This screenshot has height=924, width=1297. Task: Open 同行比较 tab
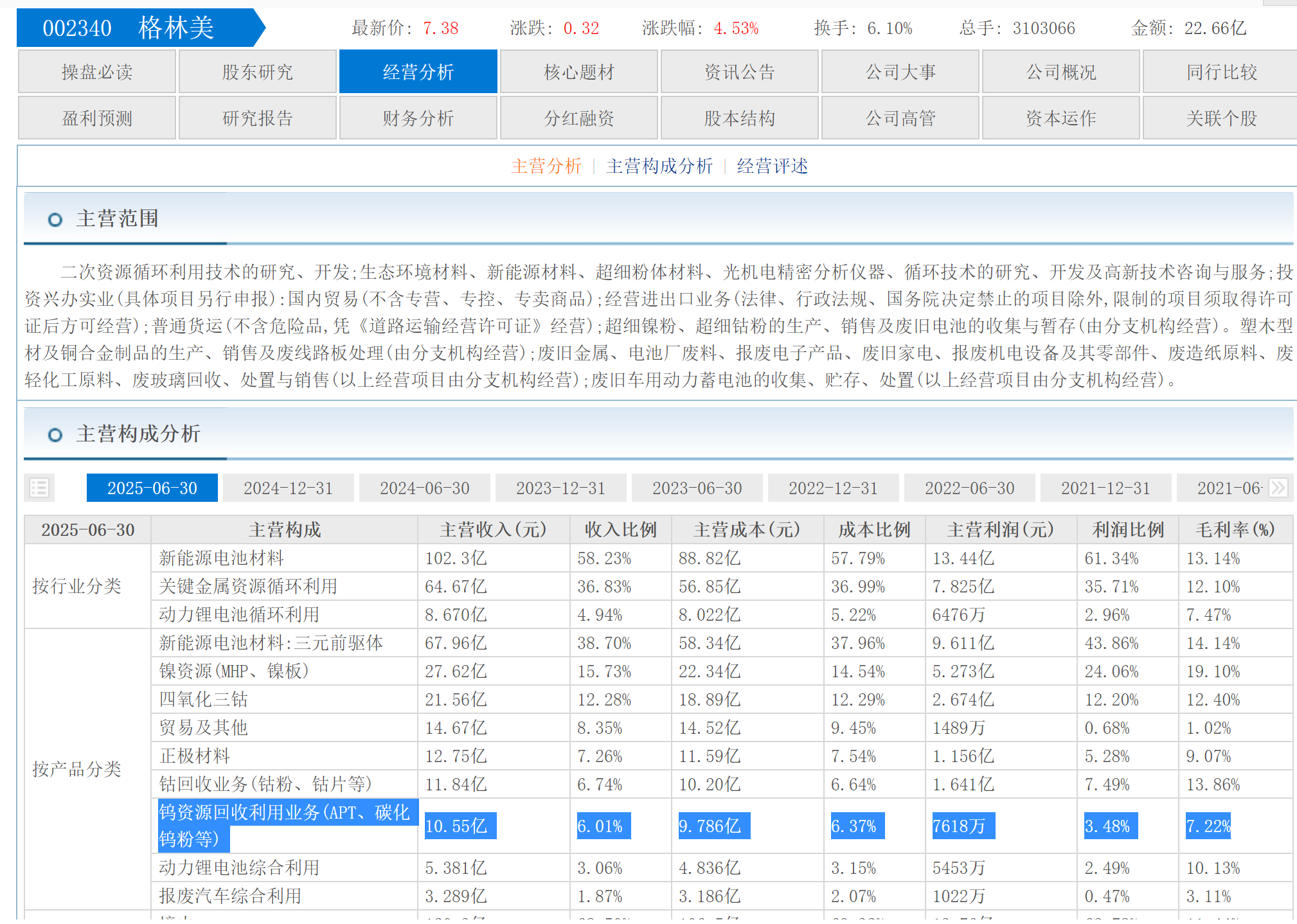(1221, 72)
